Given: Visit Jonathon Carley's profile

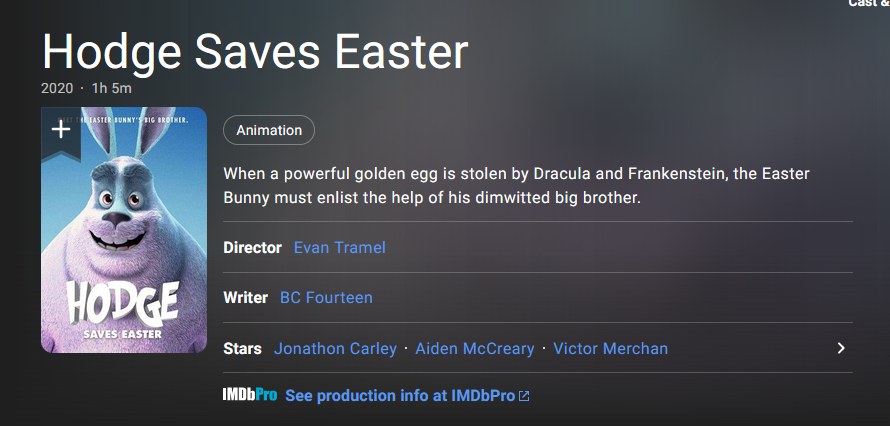Looking at the screenshot, I should click(x=335, y=348).
